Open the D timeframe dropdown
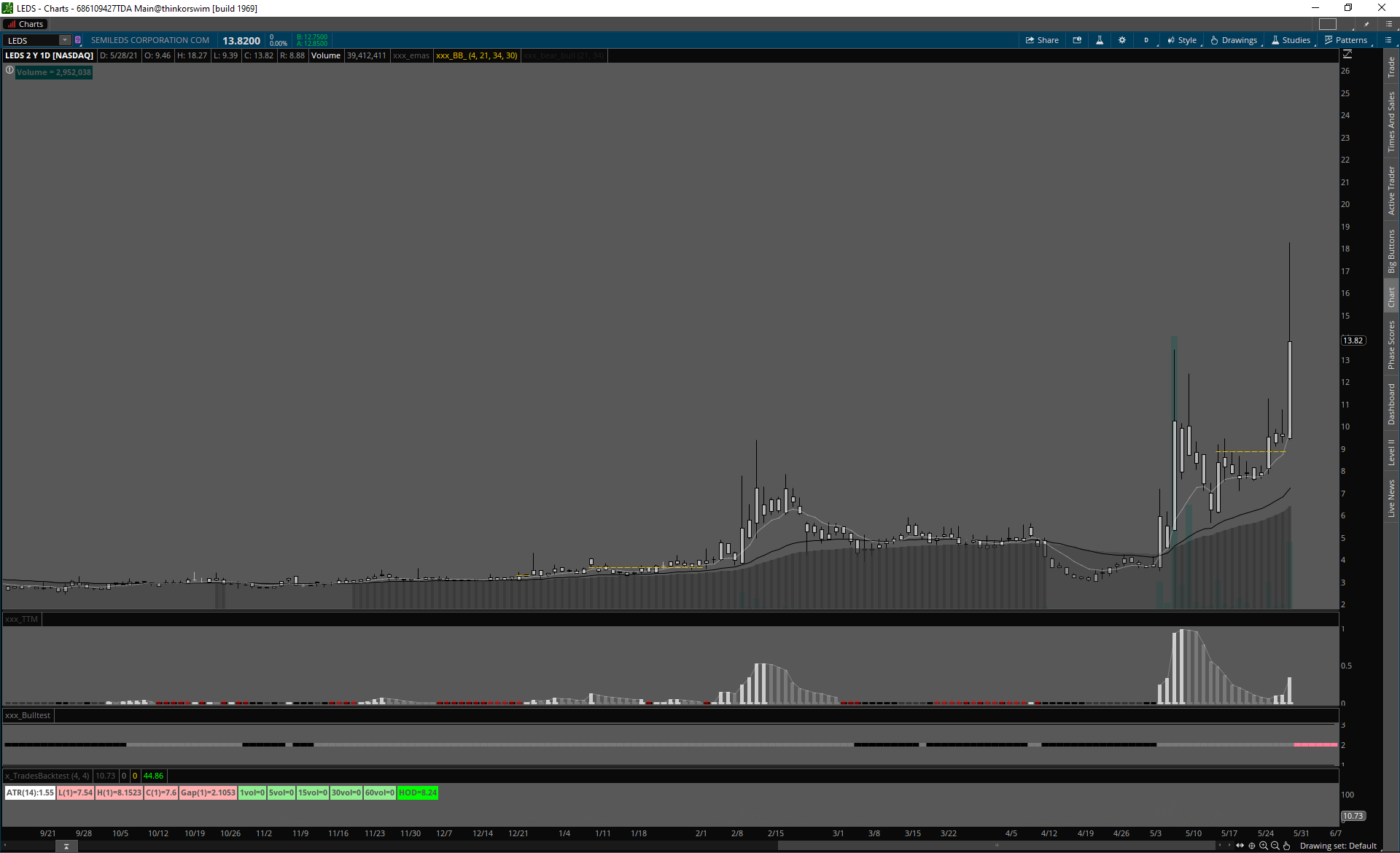The height and width of the screenshot is (853, 1400). 1146,40
